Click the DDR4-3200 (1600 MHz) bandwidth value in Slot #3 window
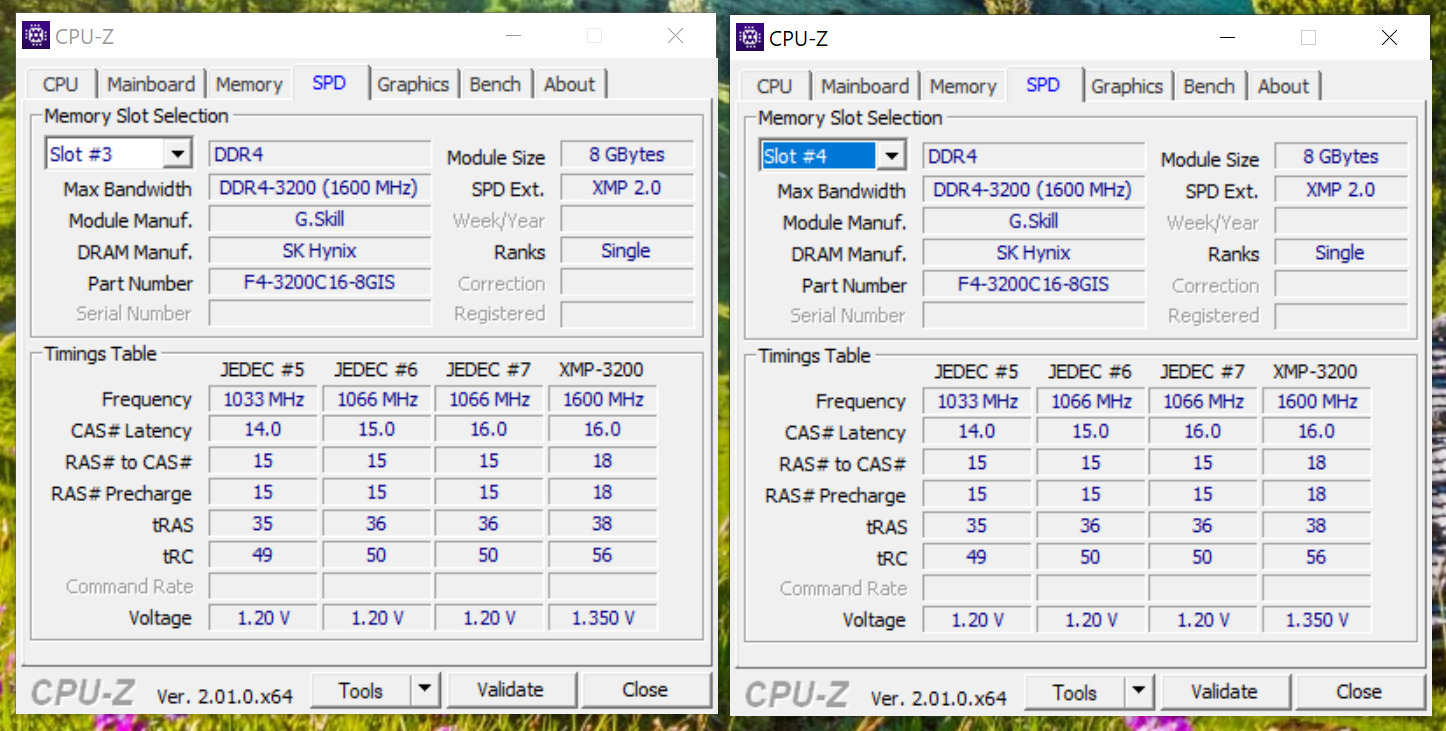This screenshot has height=731, width=1446. tap(320, 187)
